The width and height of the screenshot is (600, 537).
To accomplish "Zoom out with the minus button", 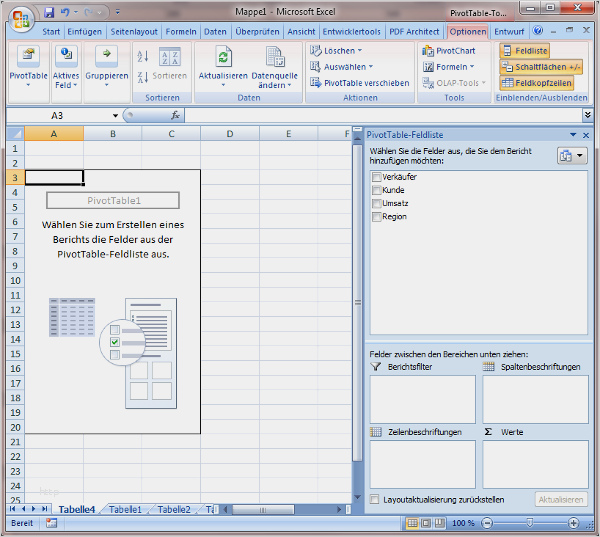I will coord(487,523).
